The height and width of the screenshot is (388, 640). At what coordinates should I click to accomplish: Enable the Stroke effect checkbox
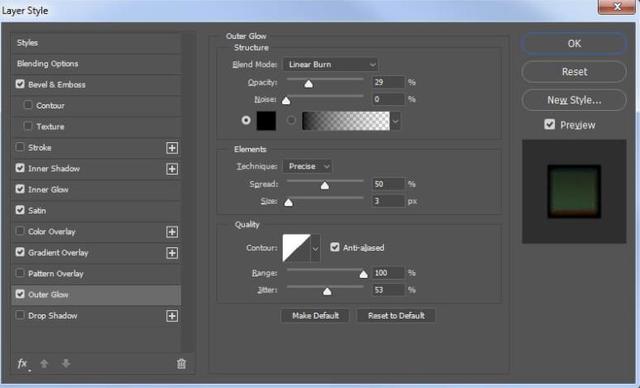(20, 147)
